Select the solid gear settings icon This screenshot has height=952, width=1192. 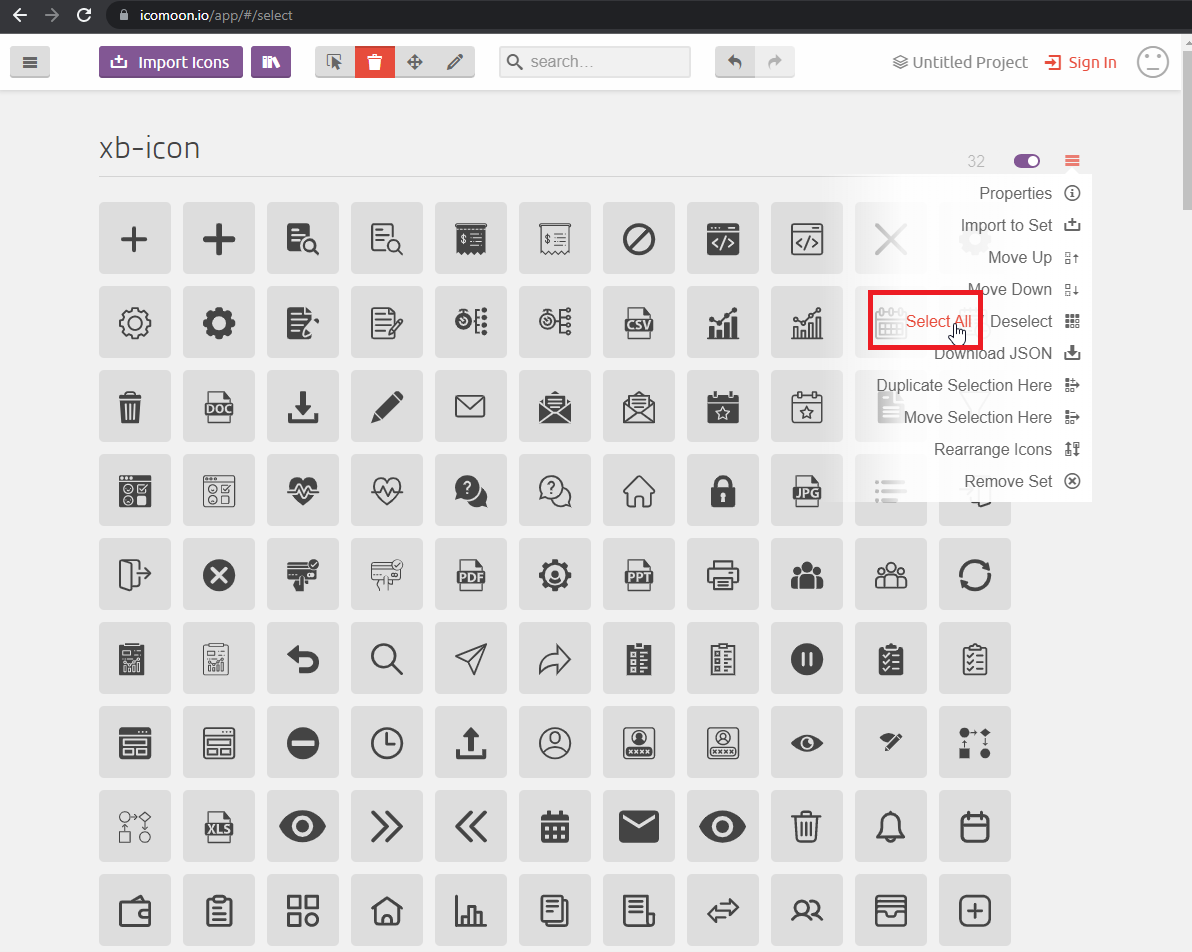click(219, 322)
